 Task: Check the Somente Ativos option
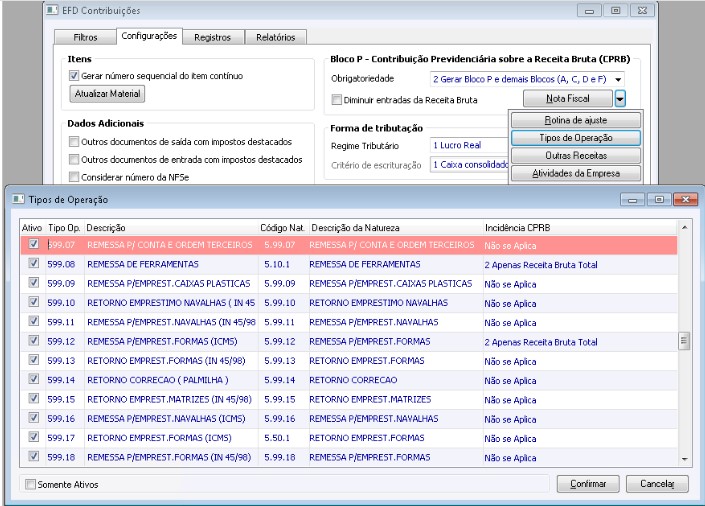coord(30,484)
